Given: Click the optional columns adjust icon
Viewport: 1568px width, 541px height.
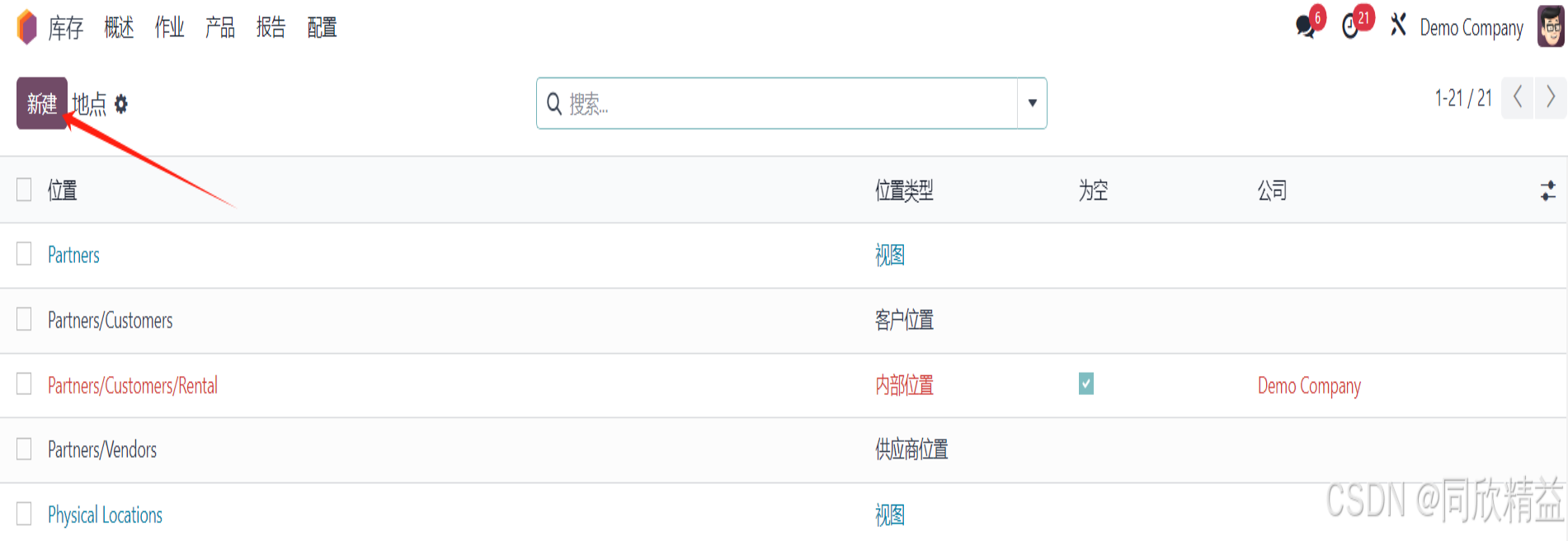Looking at the screenshot, I should [x=1548, y=191].
